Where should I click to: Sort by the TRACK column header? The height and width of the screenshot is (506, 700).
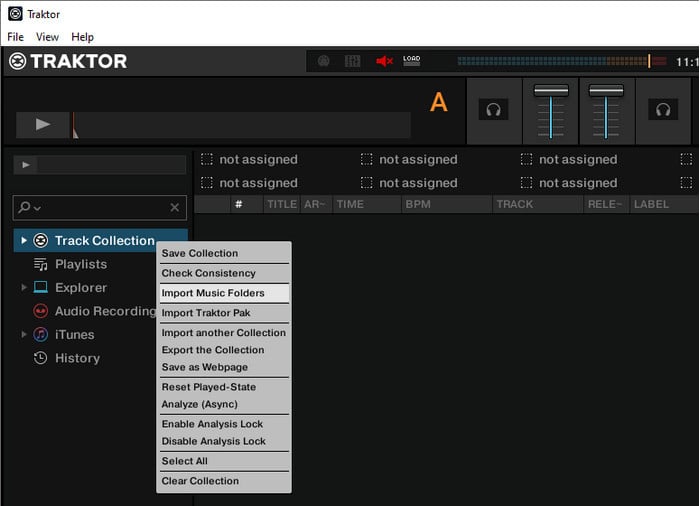coord(538,204)
